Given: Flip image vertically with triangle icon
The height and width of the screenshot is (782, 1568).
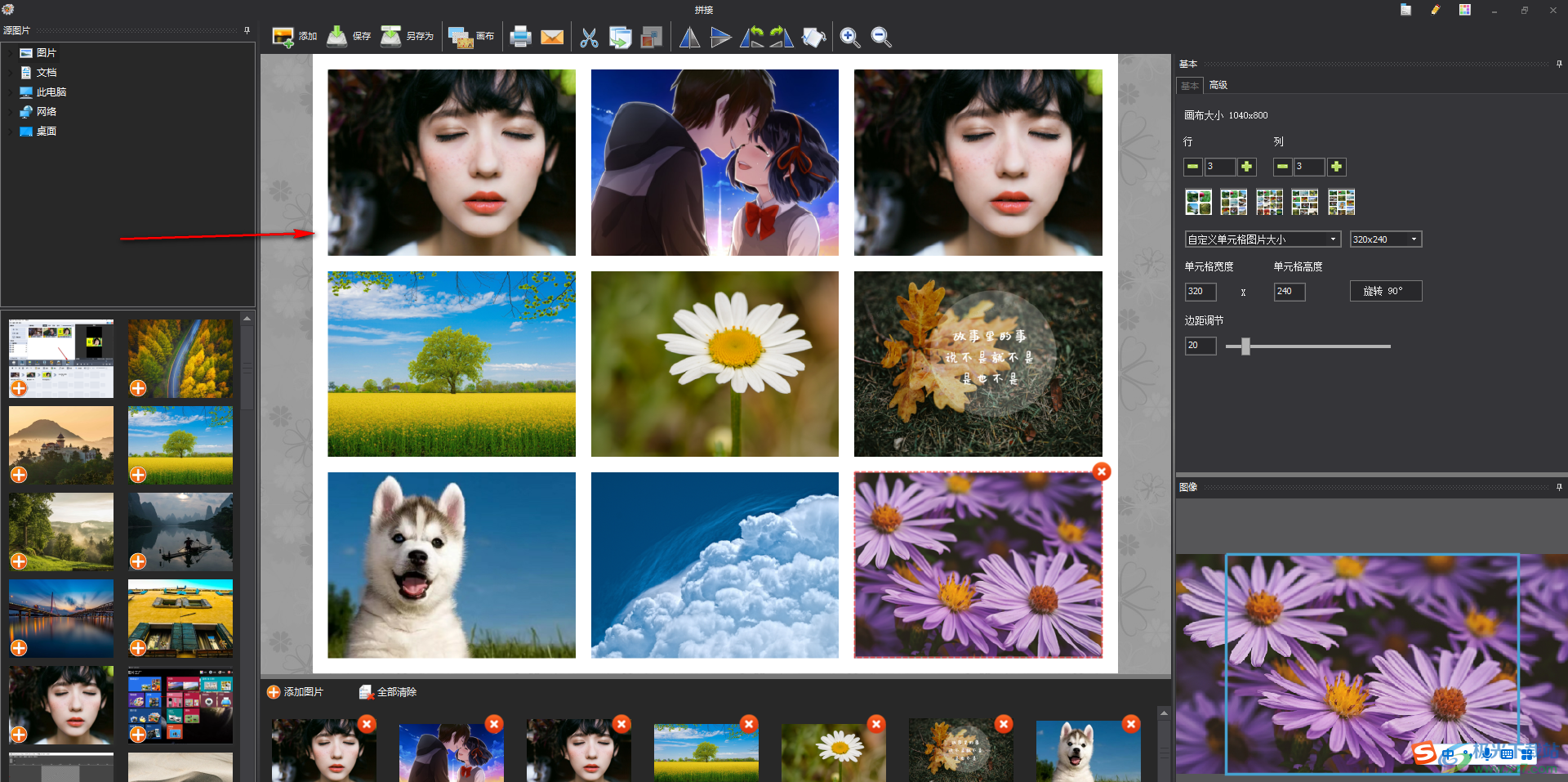Looking at the screenshot, I should click(x=720, y=37).
